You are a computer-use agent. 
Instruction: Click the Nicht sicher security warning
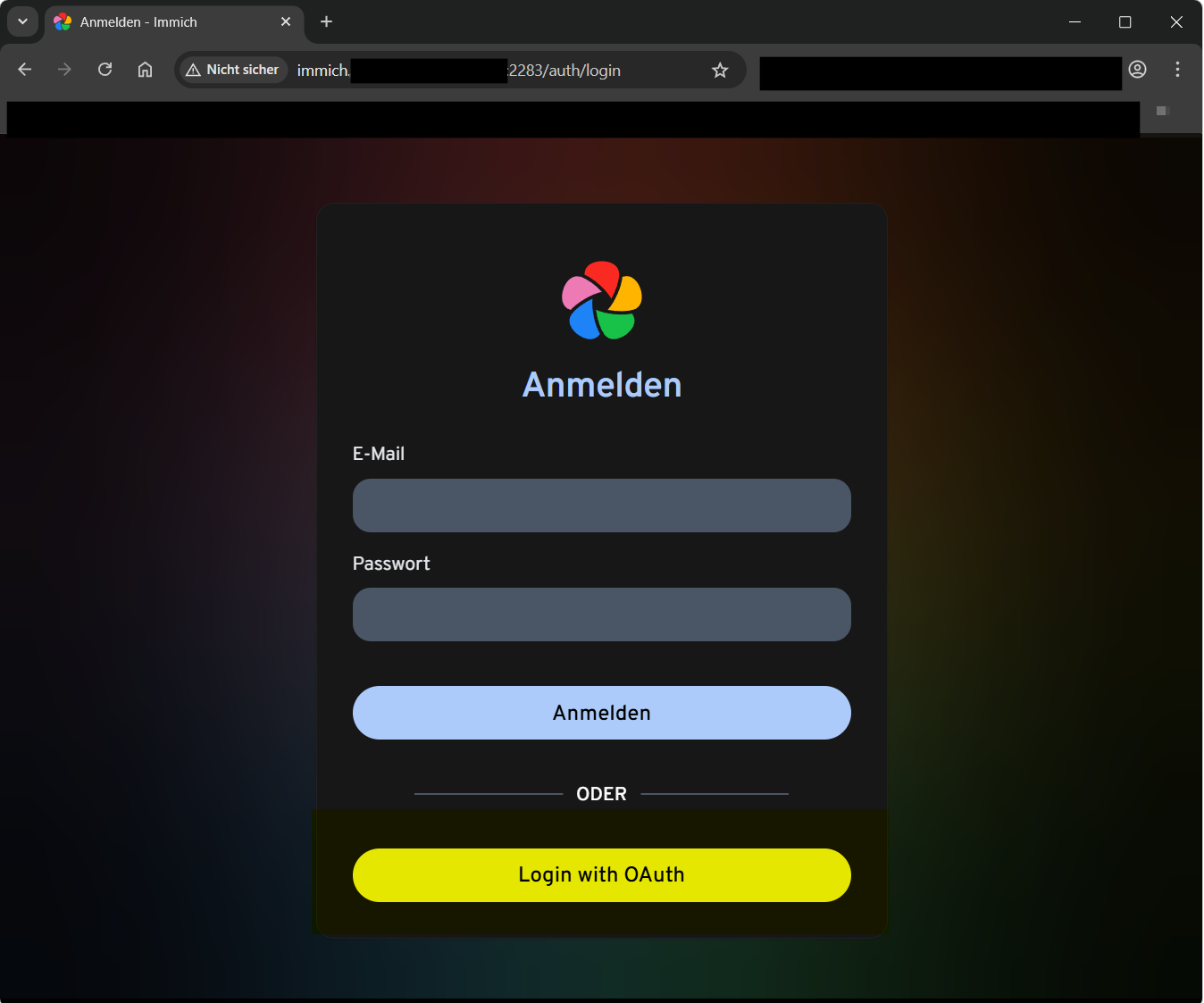[x=232, y=70]
